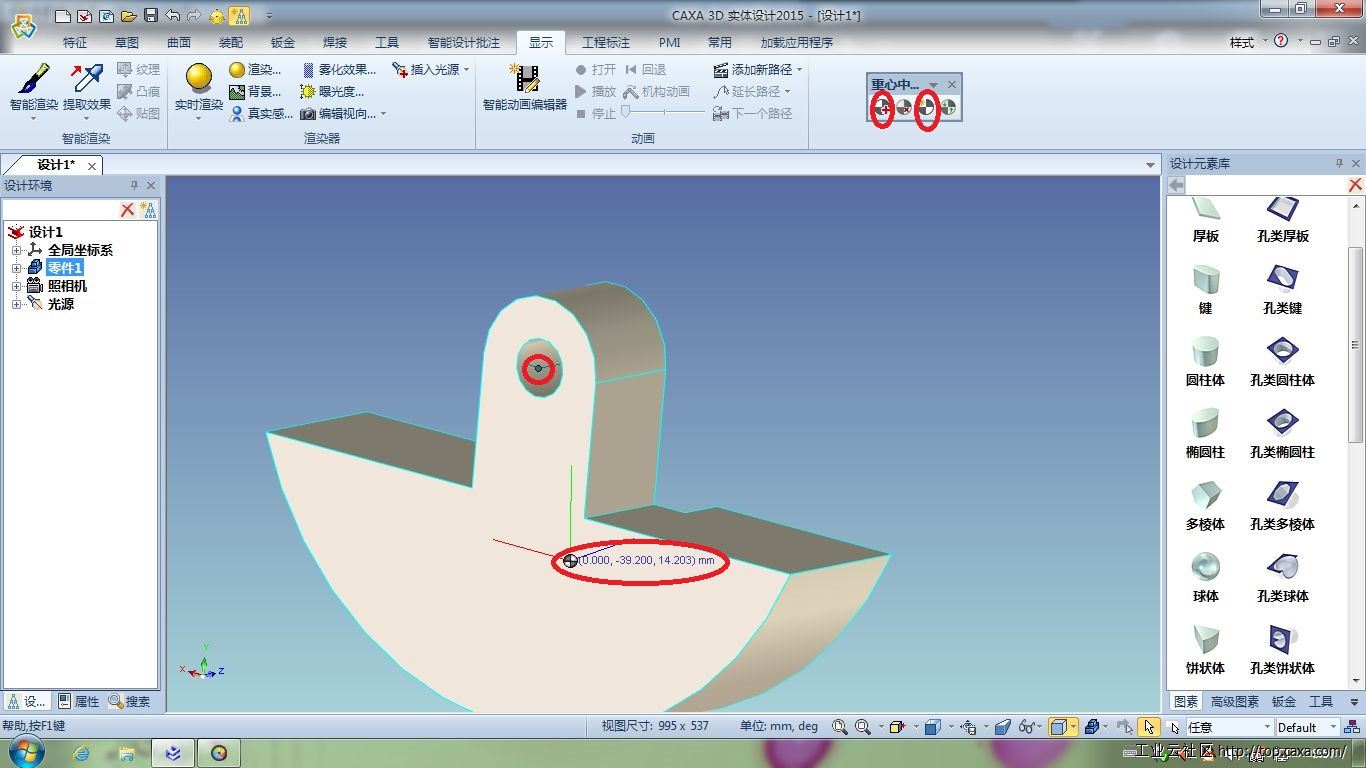Image resolution: width=1366 pixels, height=768 pixels.
Task: Open the 任意 selection filter dropdown
Action: click(x=1267, y=727)
